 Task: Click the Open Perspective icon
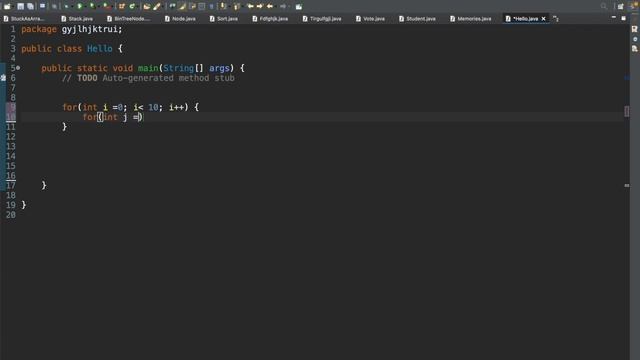pos(621,6)
